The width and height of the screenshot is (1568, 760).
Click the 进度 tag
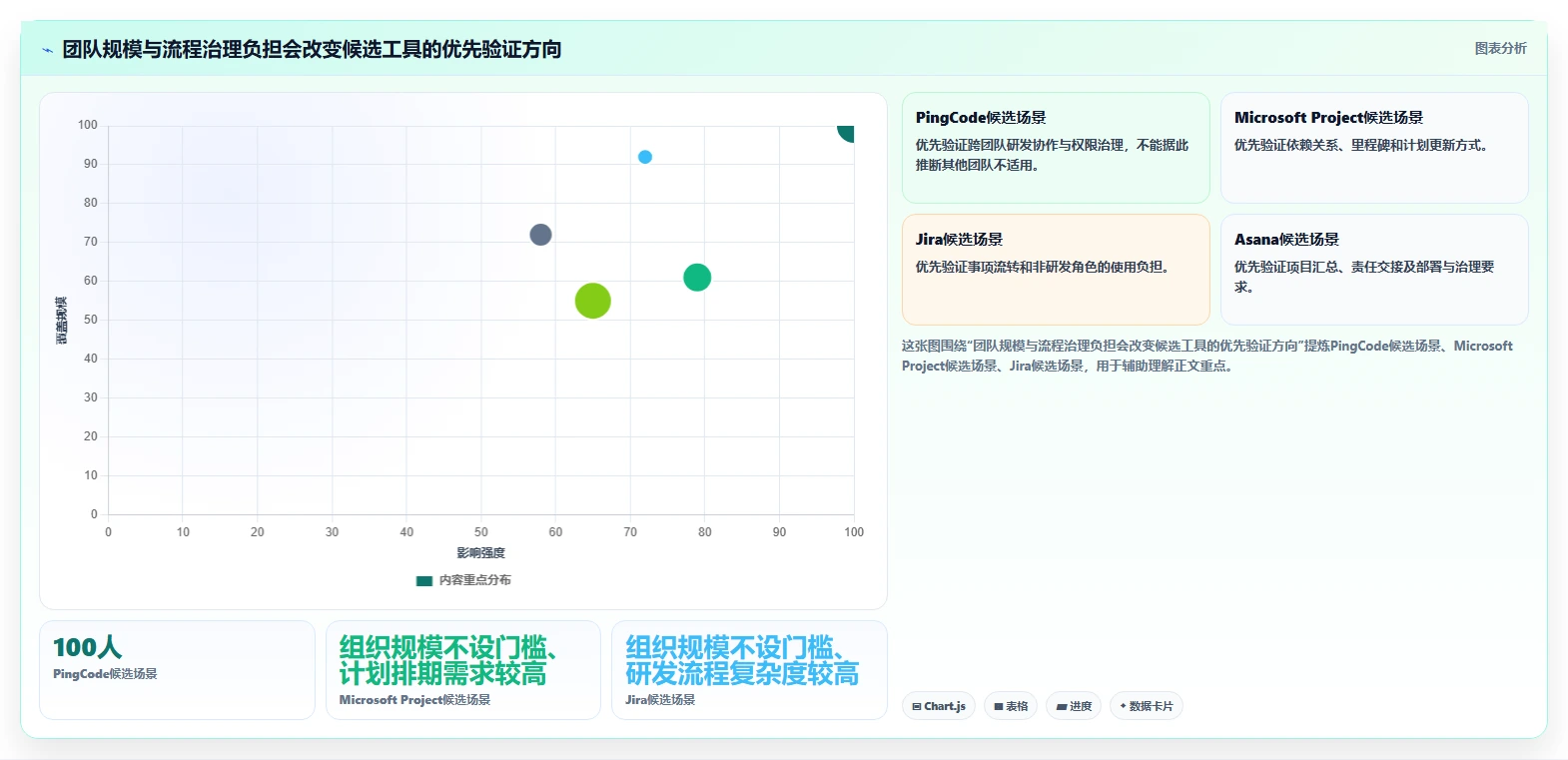point(1074,706)
